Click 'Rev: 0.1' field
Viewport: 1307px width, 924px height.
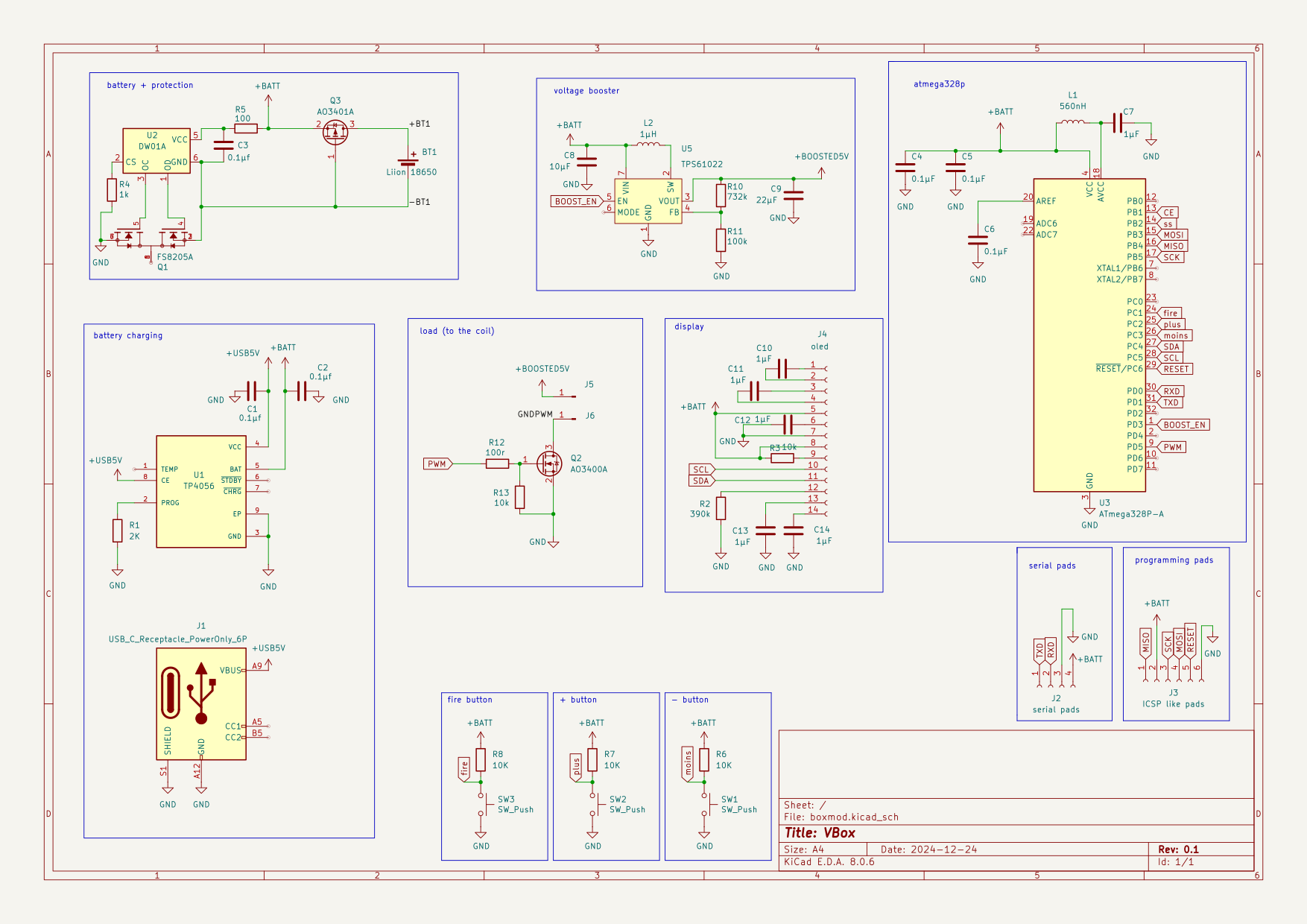coord(1178,849)
